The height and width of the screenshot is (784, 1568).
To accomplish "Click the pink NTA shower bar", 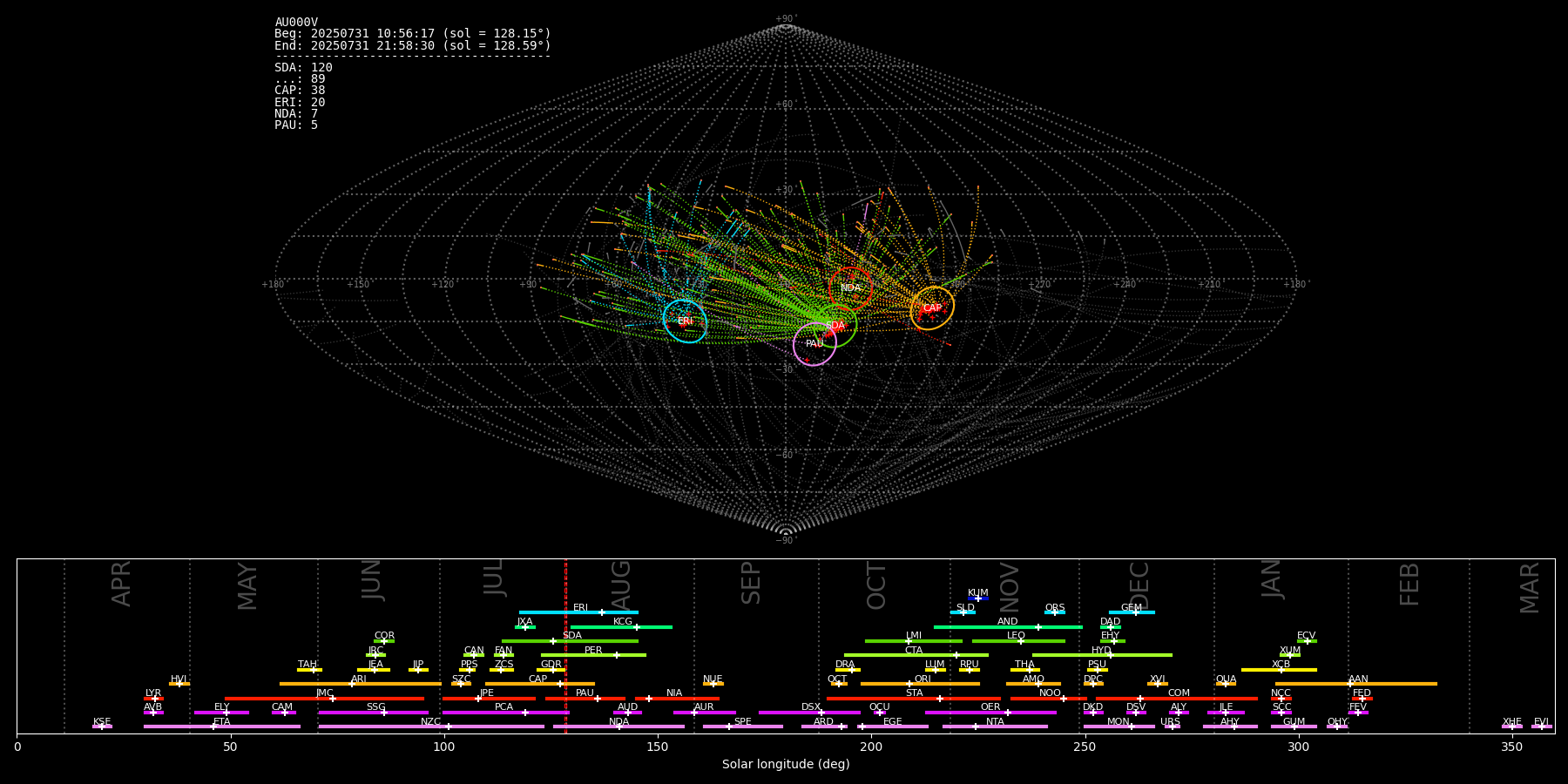I will pyautogui.click(x=995, y=727).
